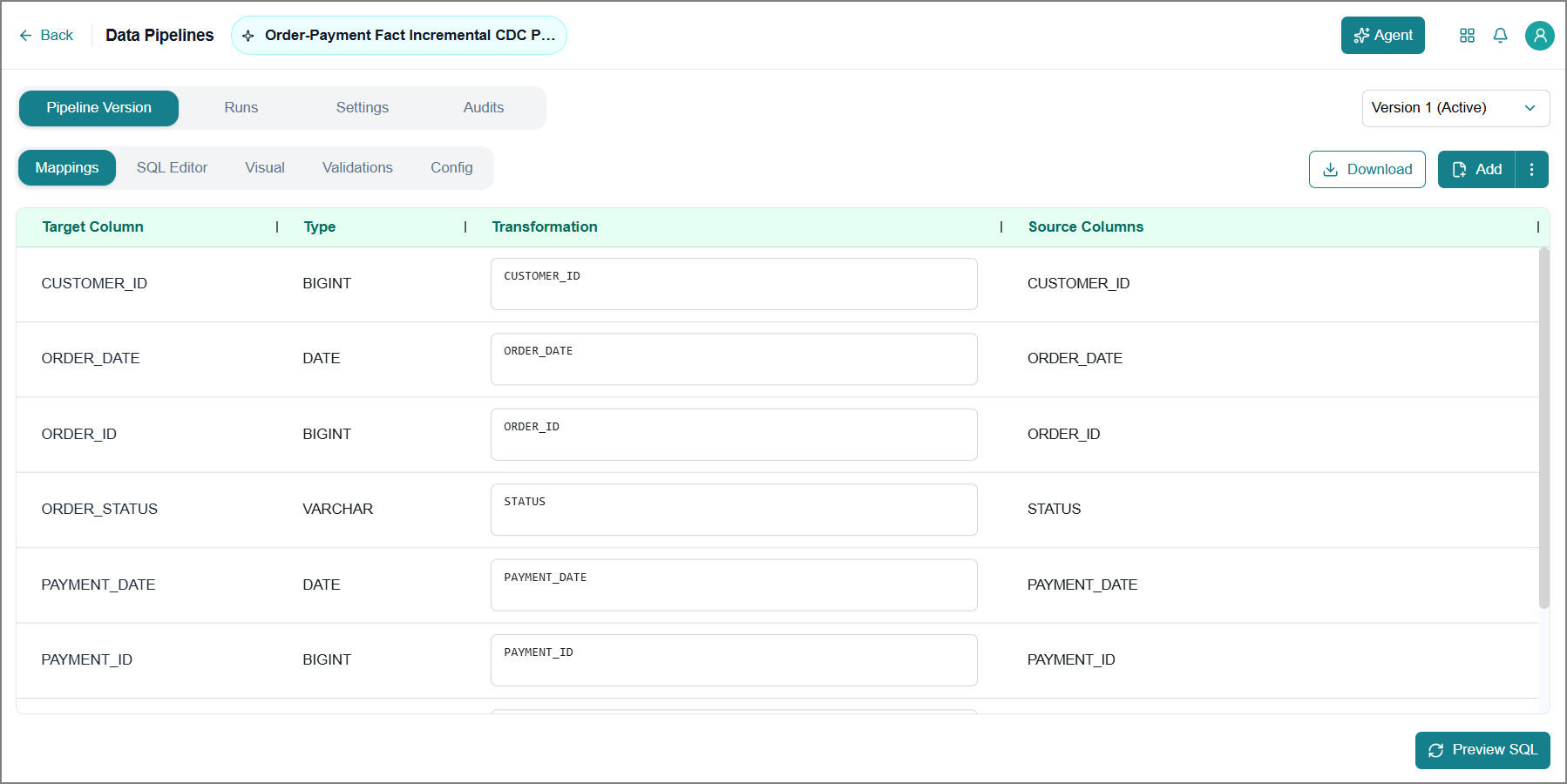Viewport: 1567px width, 784px height.
Task: Open the apps grid icon
Action: 1467,36
